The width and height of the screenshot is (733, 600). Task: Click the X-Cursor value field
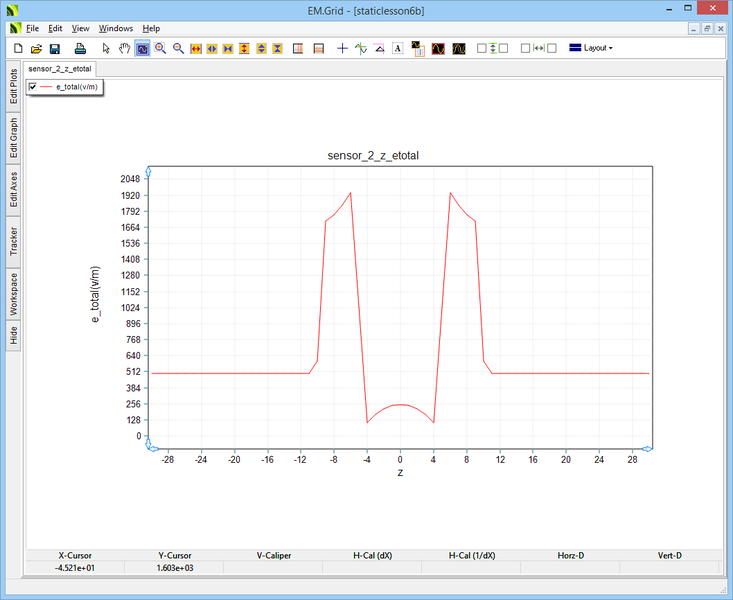(x=75, y=567)
